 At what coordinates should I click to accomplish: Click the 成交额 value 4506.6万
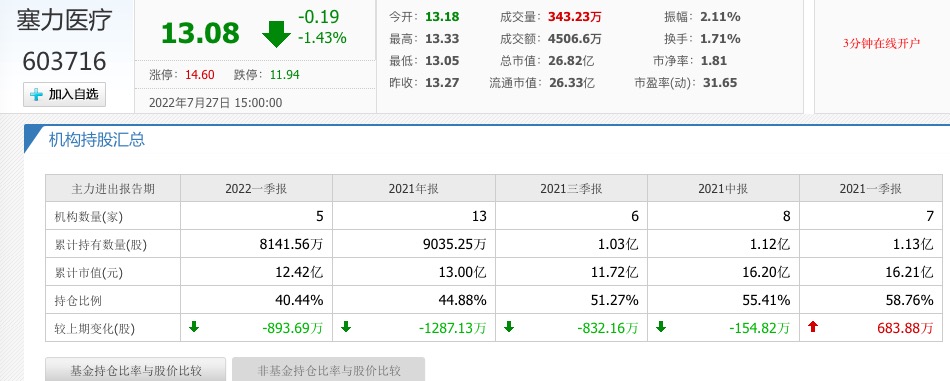click(x=574, y=39)
